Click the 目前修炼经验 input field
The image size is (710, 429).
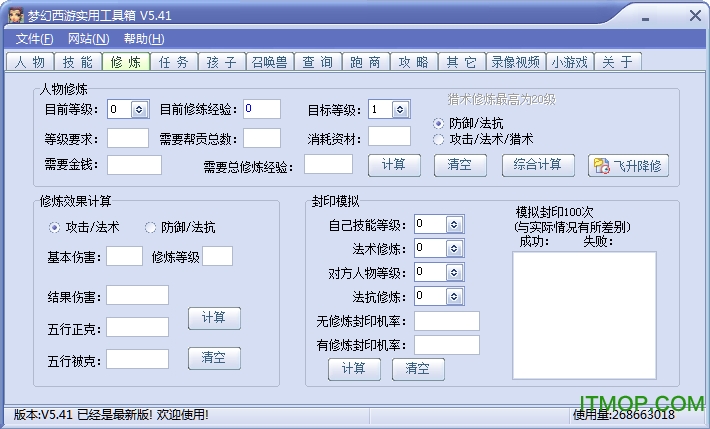(262, 109)
